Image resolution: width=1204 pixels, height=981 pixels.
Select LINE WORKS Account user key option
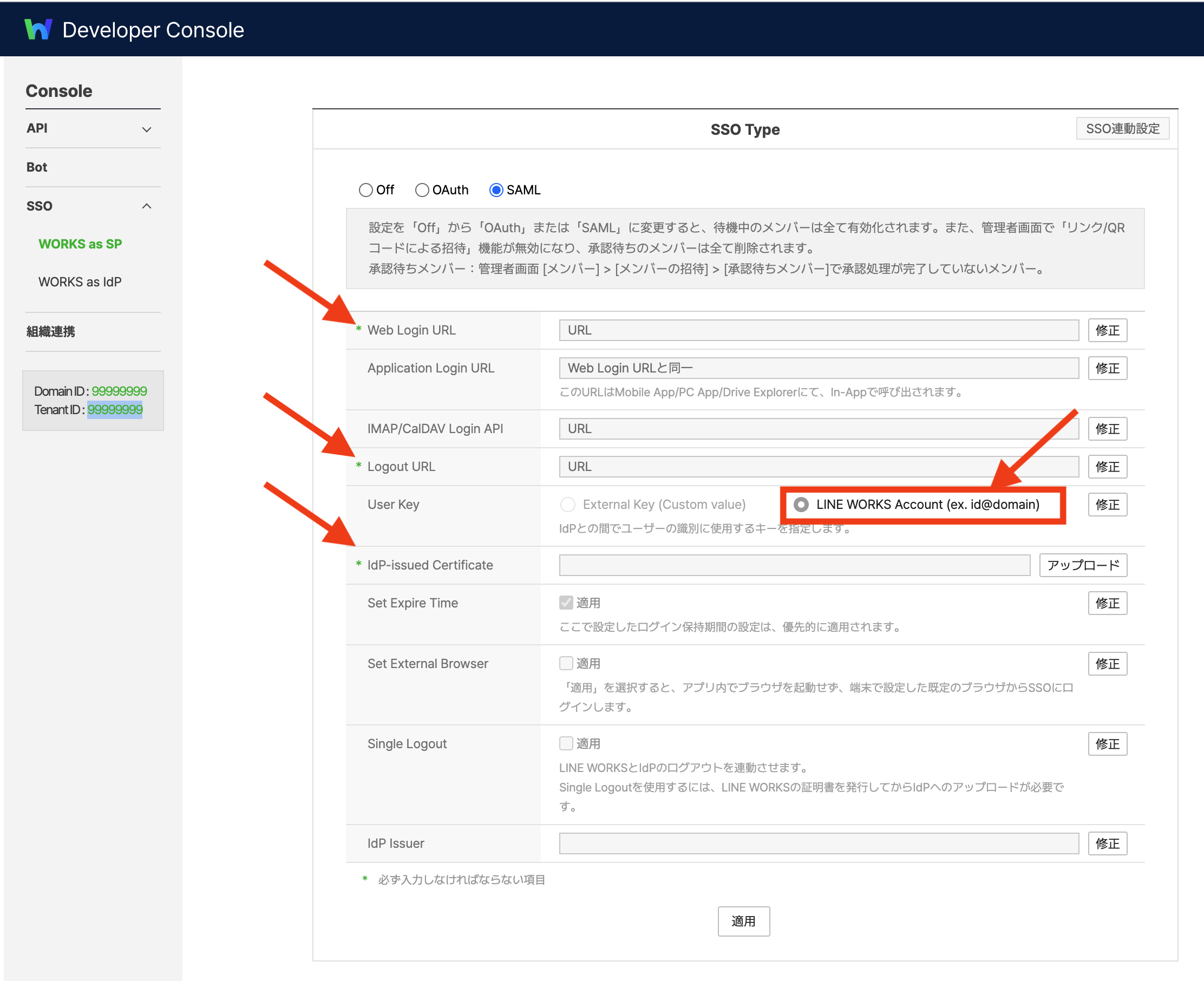pos(801,505)
